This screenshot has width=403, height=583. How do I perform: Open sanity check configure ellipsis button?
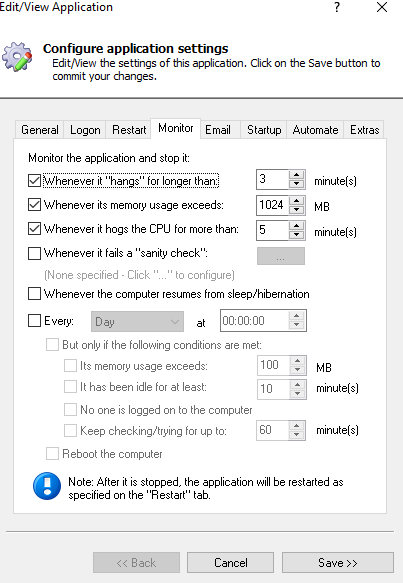click(281, 256)
